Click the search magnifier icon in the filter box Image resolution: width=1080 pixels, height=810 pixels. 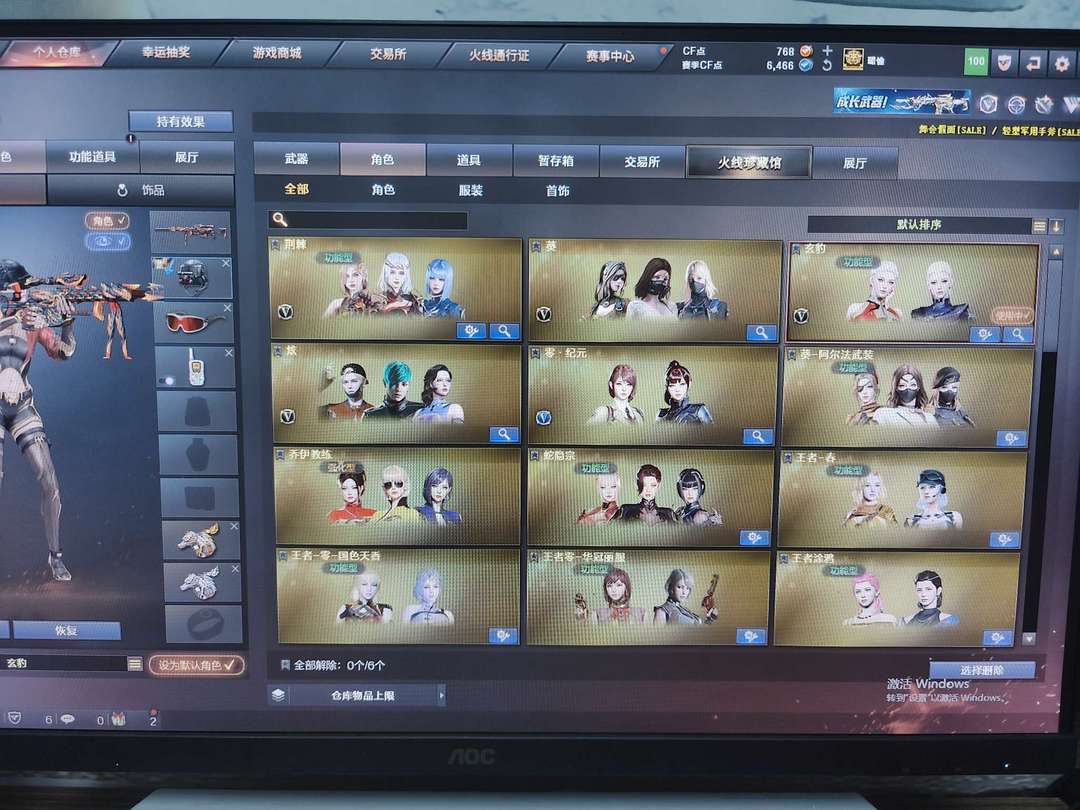coord(280,219)
